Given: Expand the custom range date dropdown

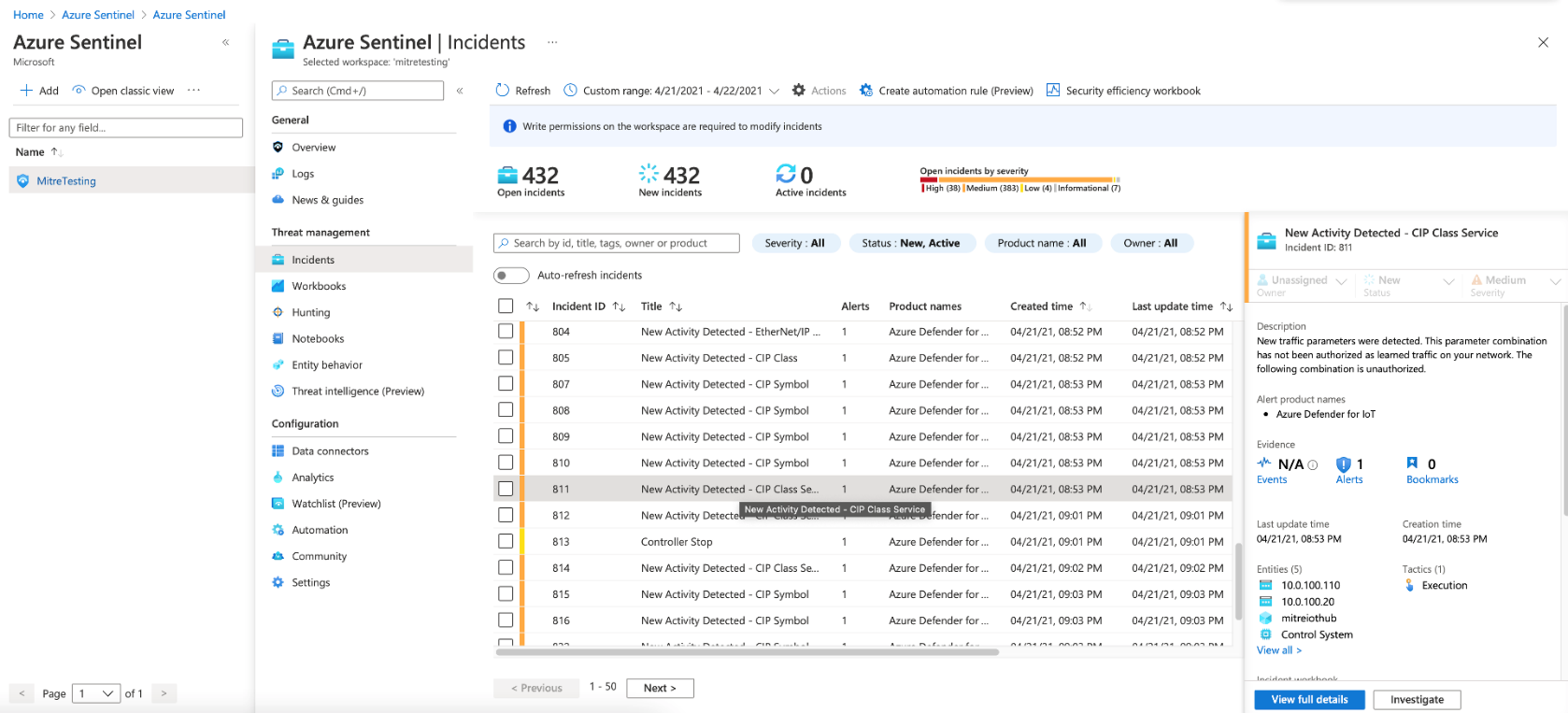Looking at the screenshot, I should pos(774,91).
